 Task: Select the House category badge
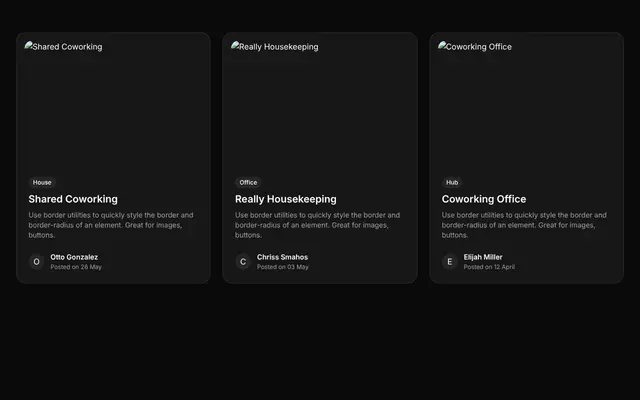tap(42, 182)
